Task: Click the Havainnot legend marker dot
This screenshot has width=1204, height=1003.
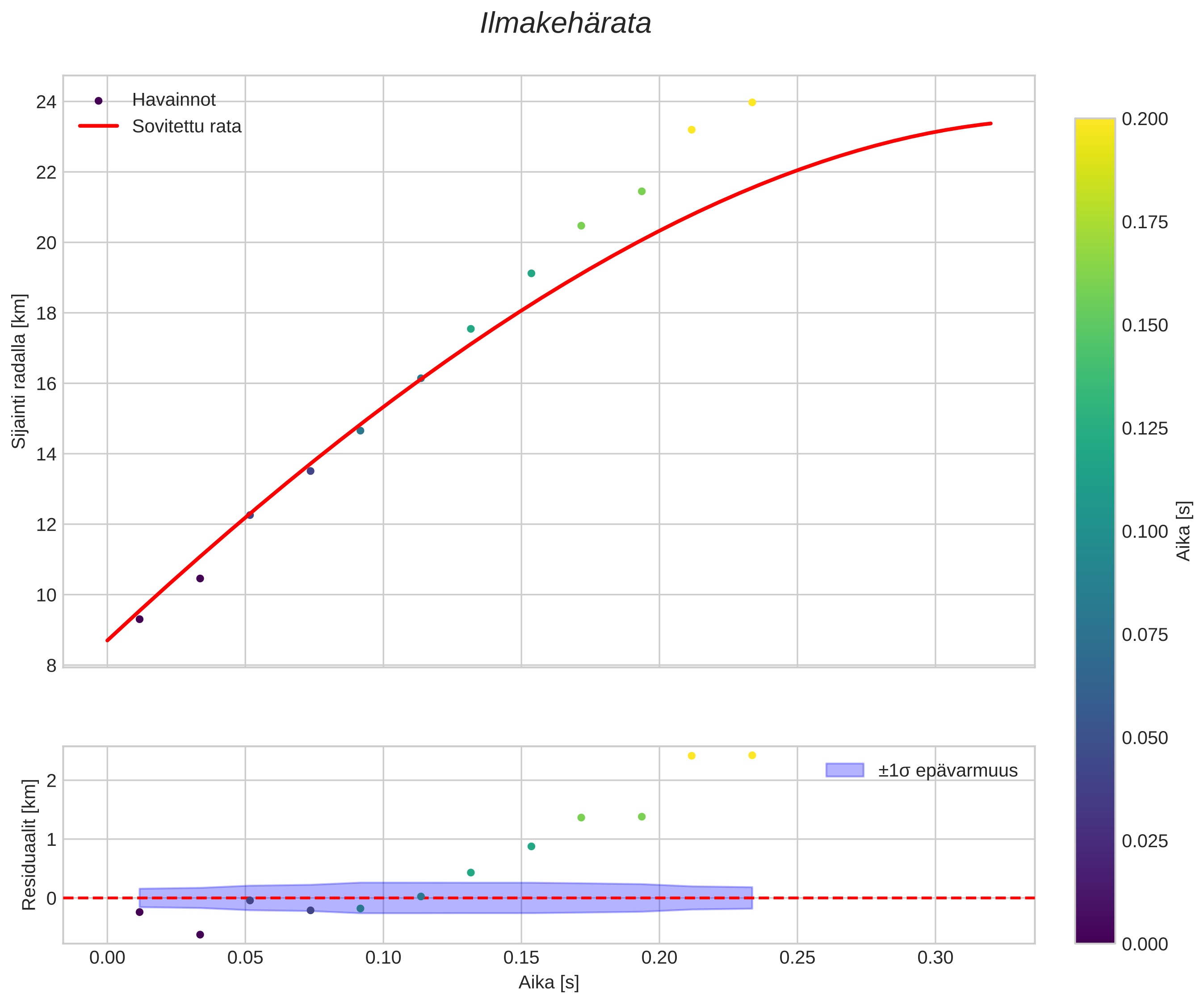Action: [99, 101]
